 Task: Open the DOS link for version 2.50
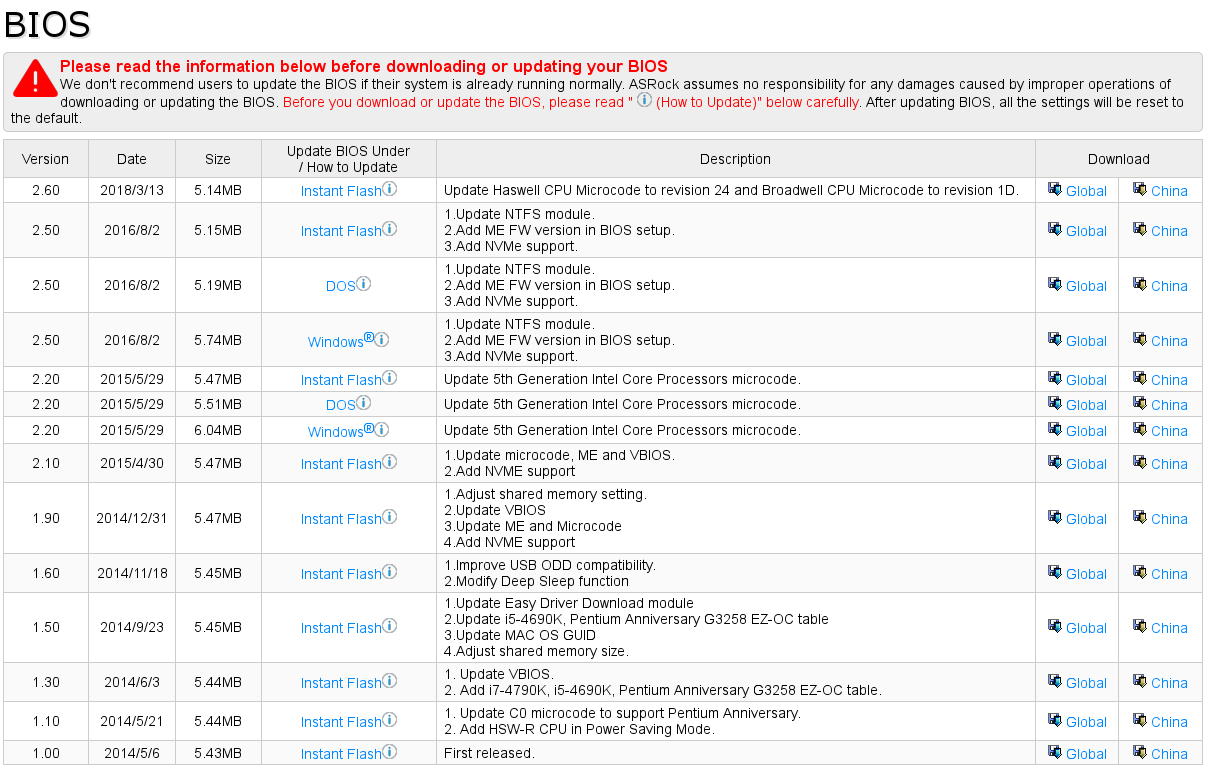[x=341, y=286]
